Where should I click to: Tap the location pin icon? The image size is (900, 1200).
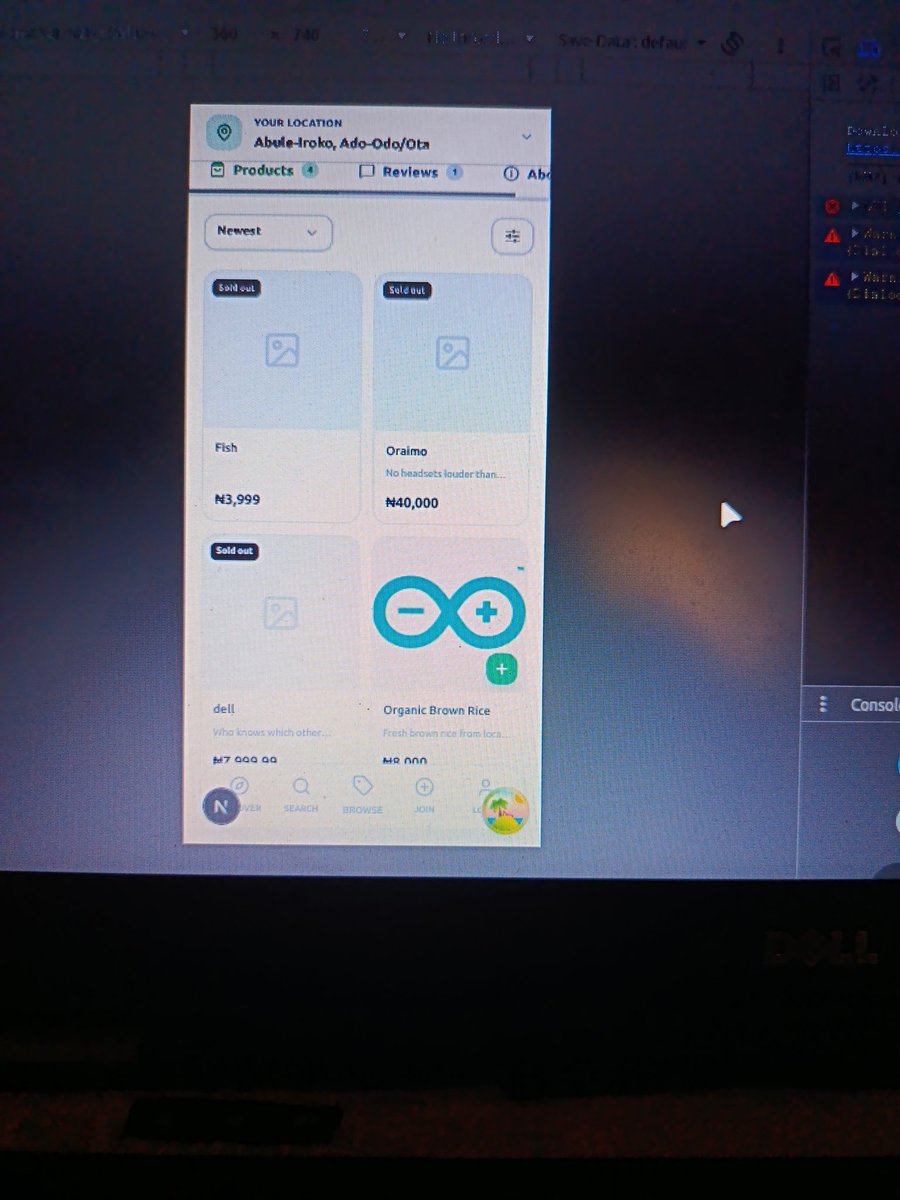point(224,132)
